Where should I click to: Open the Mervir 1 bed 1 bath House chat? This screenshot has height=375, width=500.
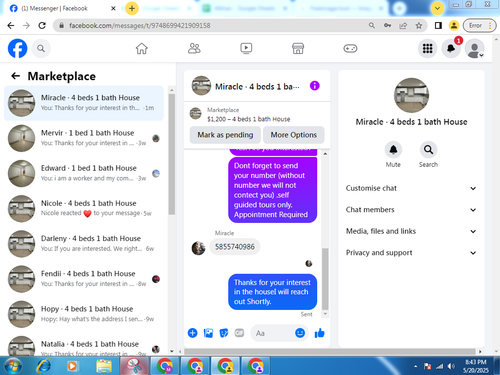(x=84, y=138)
